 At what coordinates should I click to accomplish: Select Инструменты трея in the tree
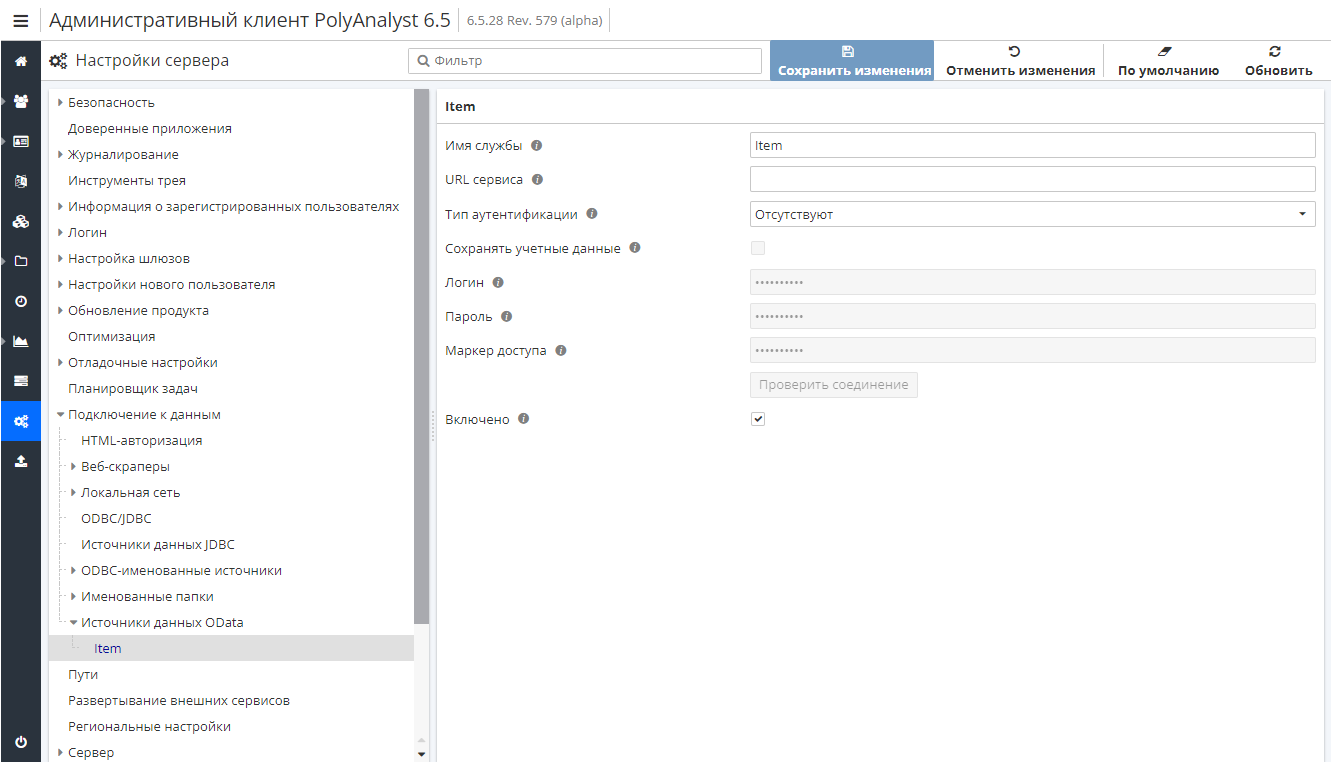[x=127, y=180]
